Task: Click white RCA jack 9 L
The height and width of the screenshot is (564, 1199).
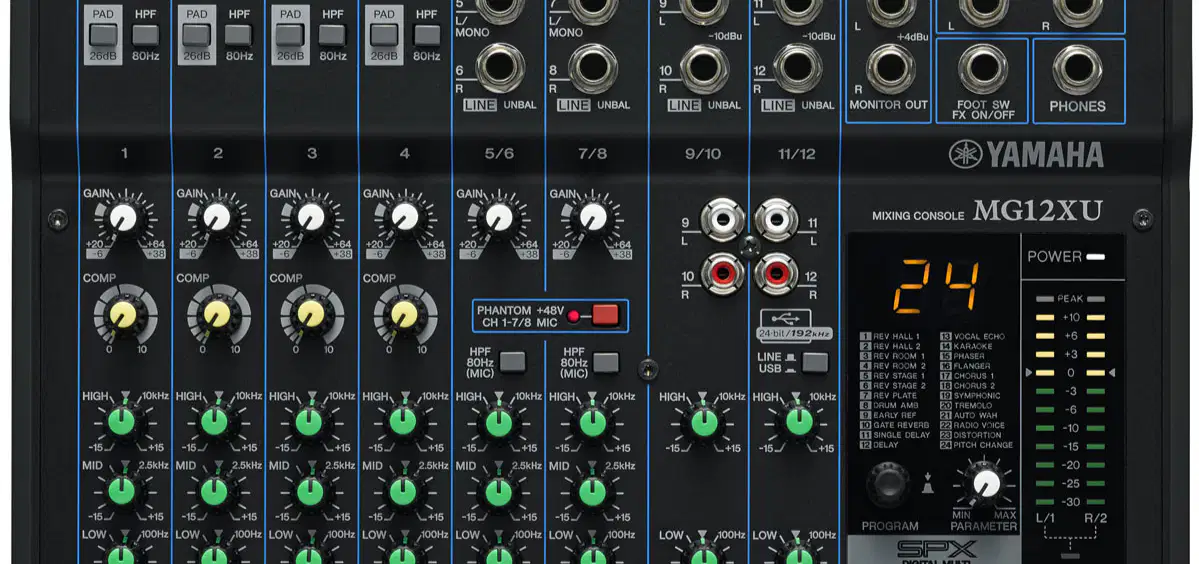Action: (x=723, y=220)
